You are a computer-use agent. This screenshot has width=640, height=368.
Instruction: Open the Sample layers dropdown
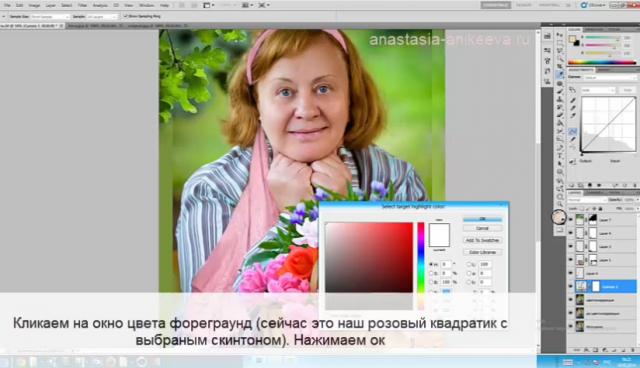(102, 17)
